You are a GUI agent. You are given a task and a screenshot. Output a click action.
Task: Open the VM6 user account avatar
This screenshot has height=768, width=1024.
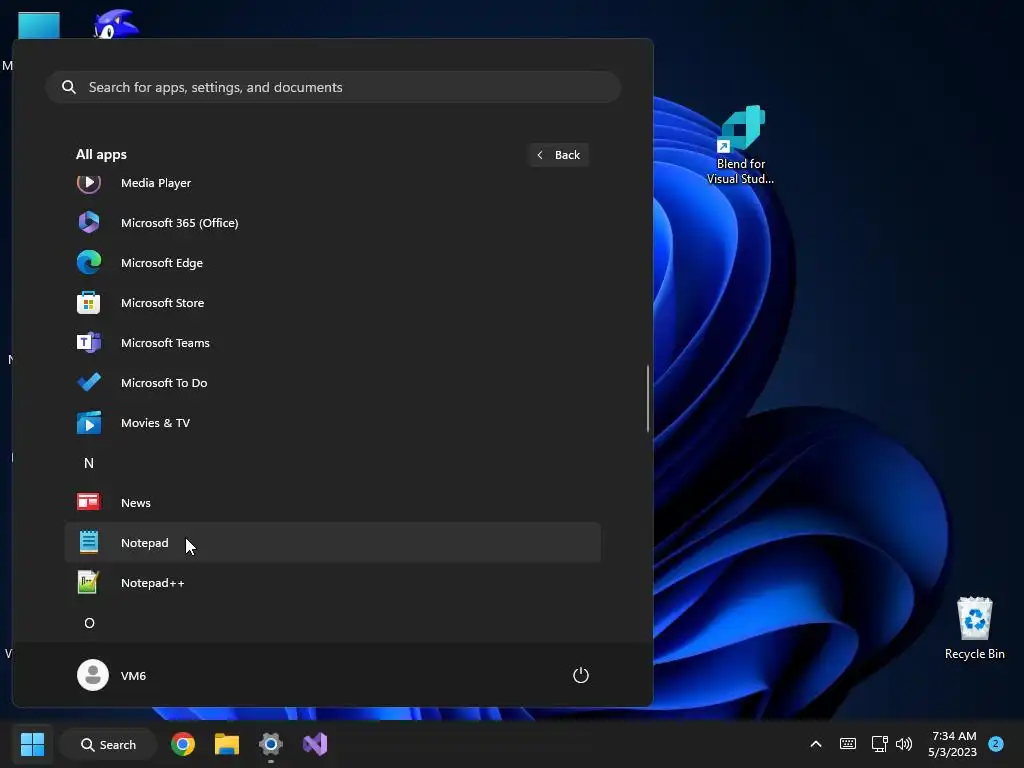93,675
